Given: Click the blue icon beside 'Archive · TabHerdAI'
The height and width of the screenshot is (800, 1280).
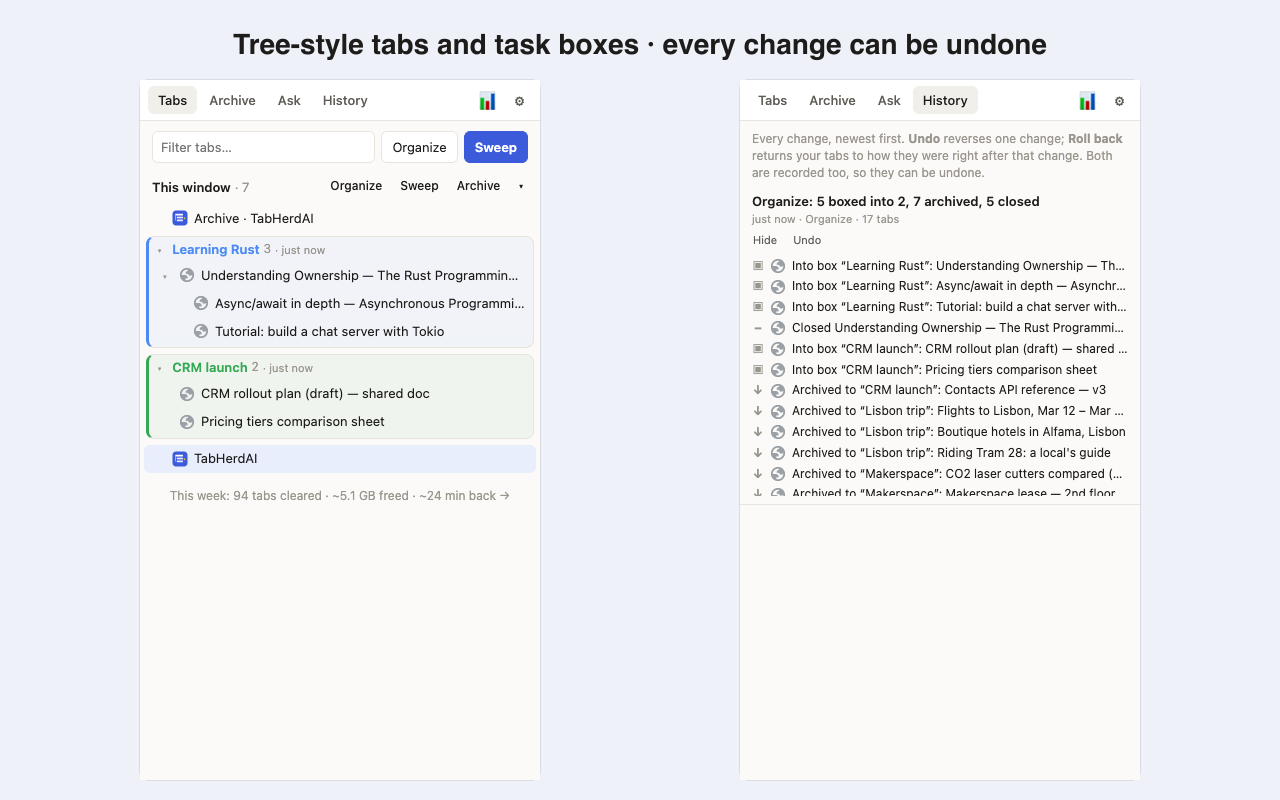Looking at the screenshot, I should [180, 218].
